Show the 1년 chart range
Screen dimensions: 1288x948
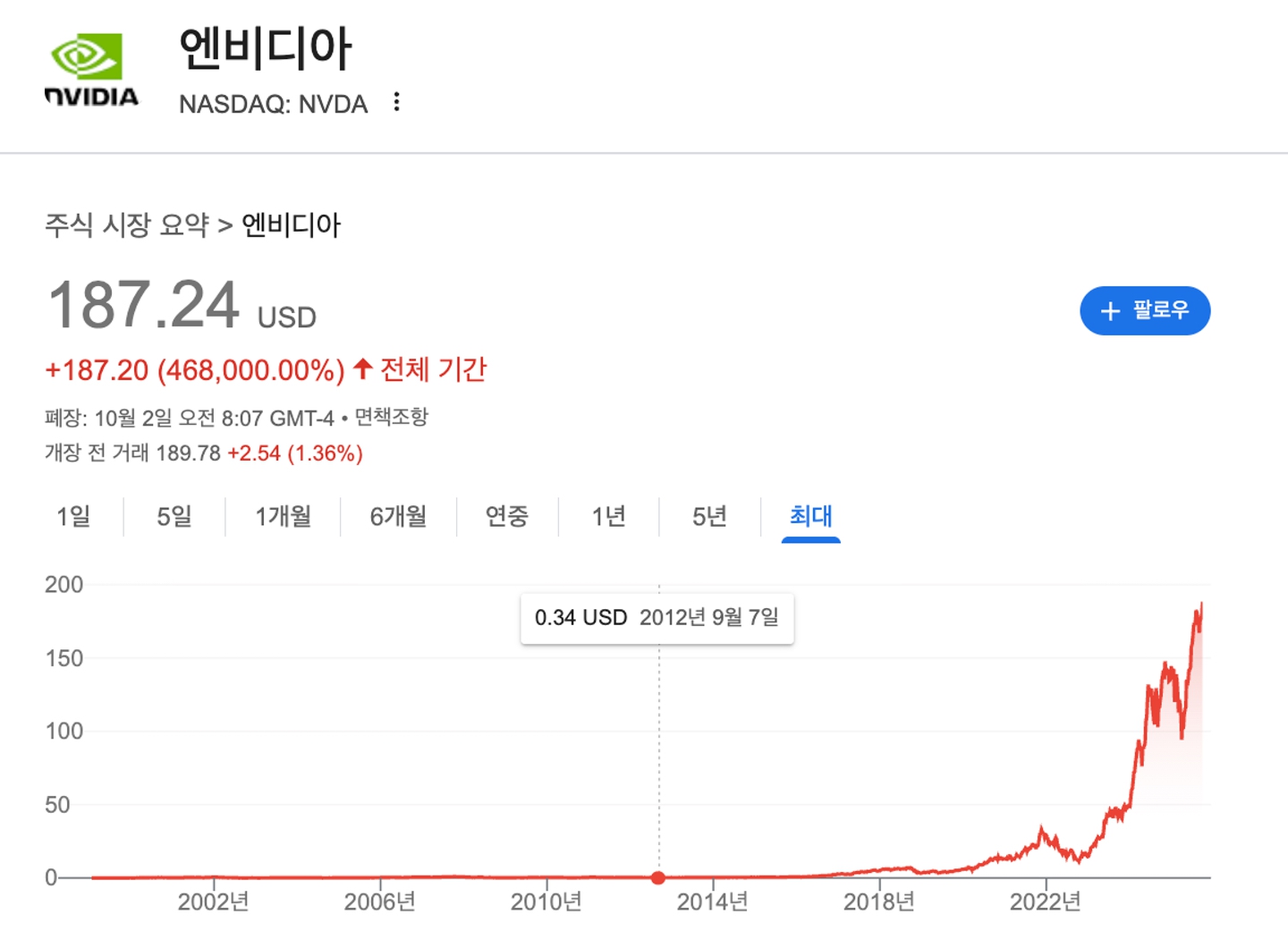(608, 516)
